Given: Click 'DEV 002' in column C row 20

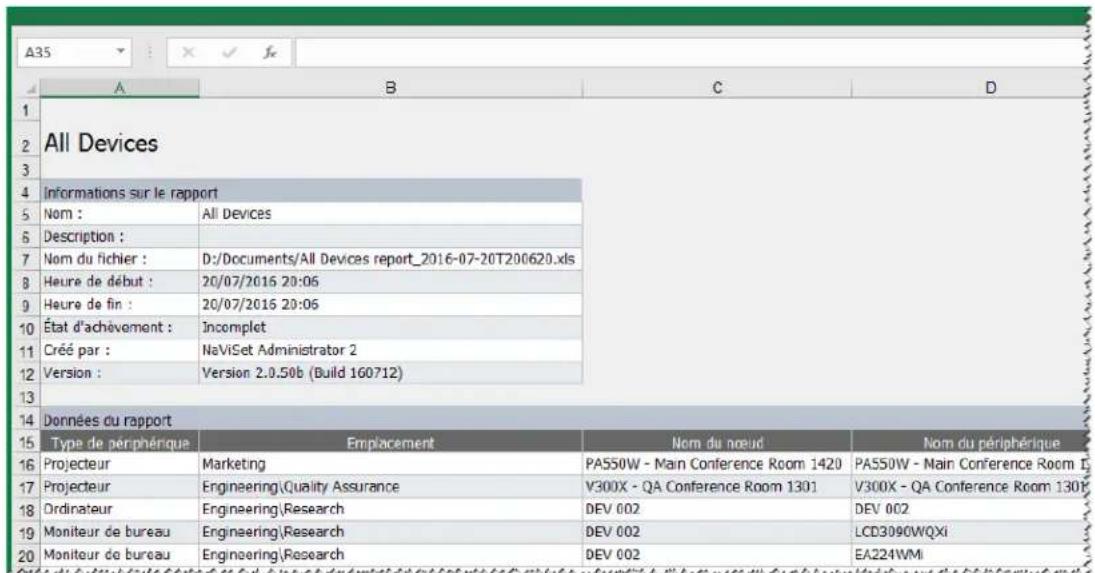Looking at the screenshot, I should (716, 556).
